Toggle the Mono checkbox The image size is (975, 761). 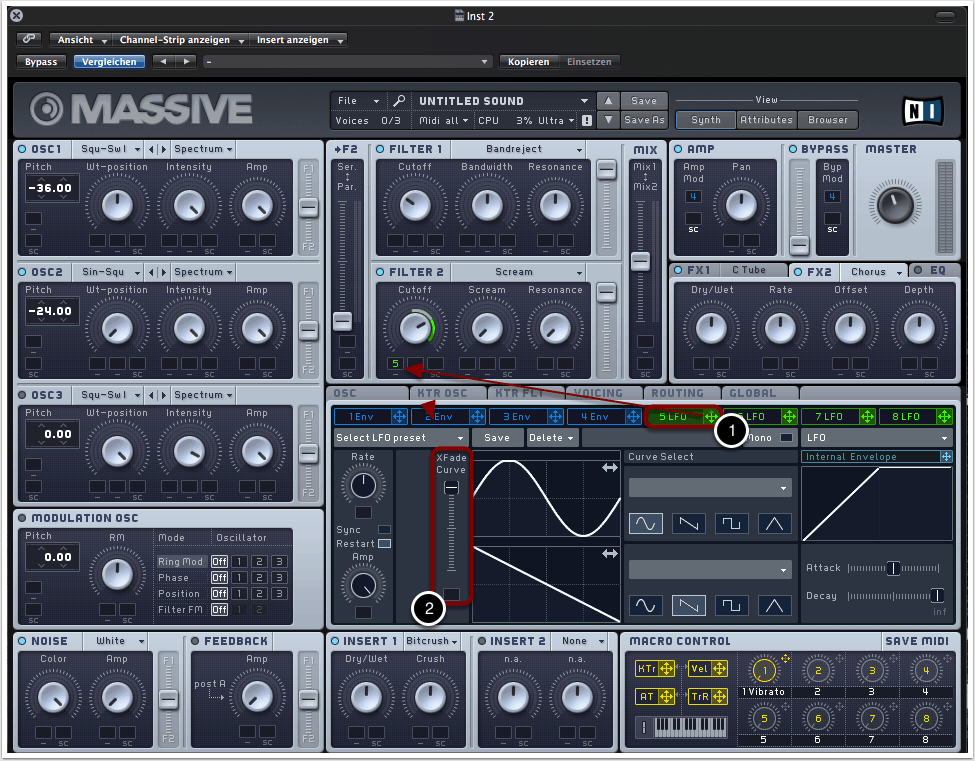coord(787,438)
